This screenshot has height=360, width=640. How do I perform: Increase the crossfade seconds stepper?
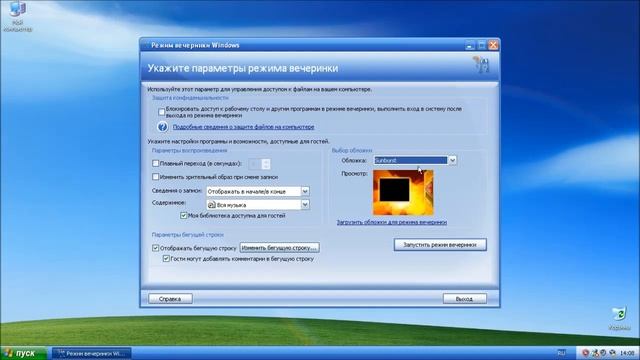point(266,161)
